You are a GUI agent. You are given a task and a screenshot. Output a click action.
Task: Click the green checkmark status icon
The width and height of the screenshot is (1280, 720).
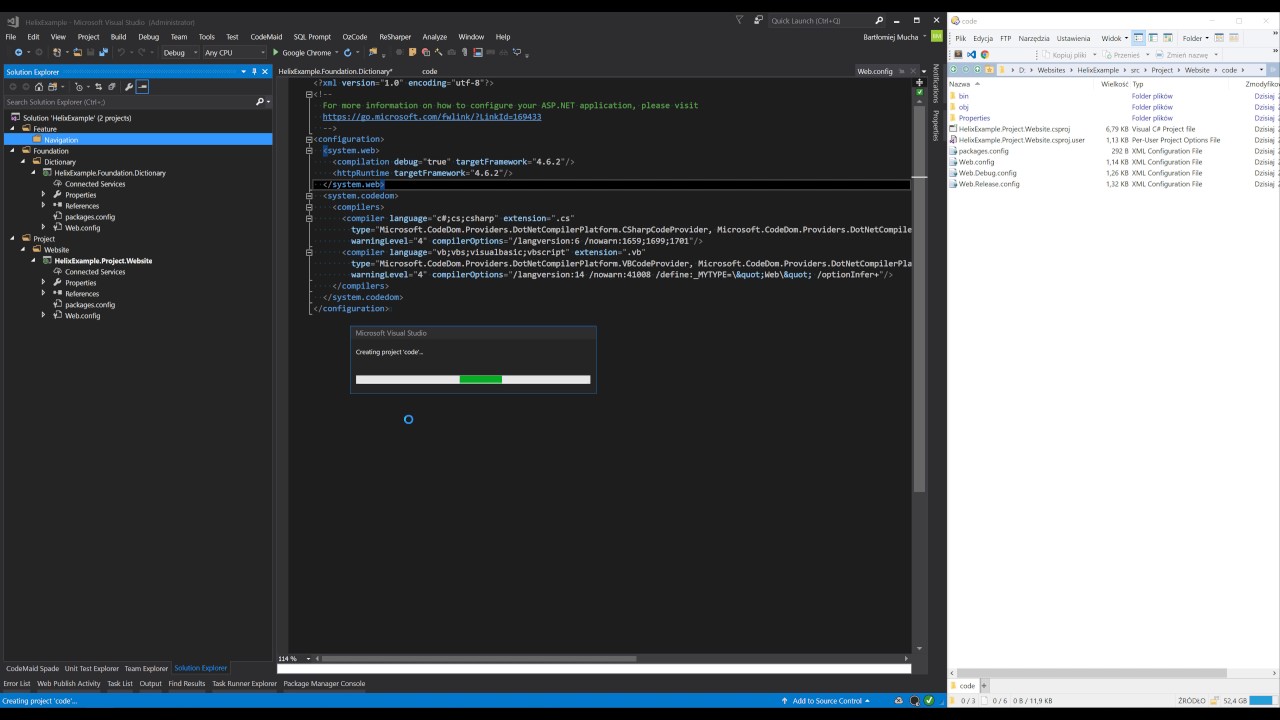(x=929, y=701)
